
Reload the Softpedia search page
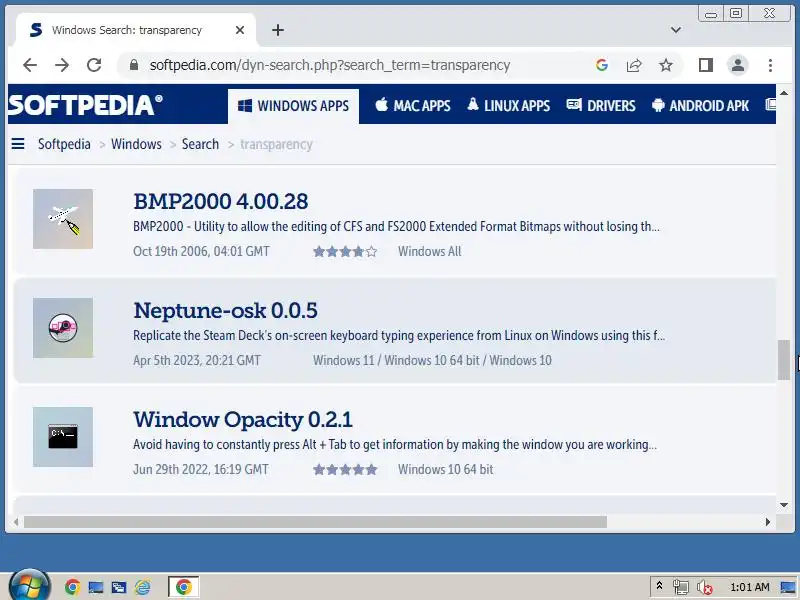(94, 65)
